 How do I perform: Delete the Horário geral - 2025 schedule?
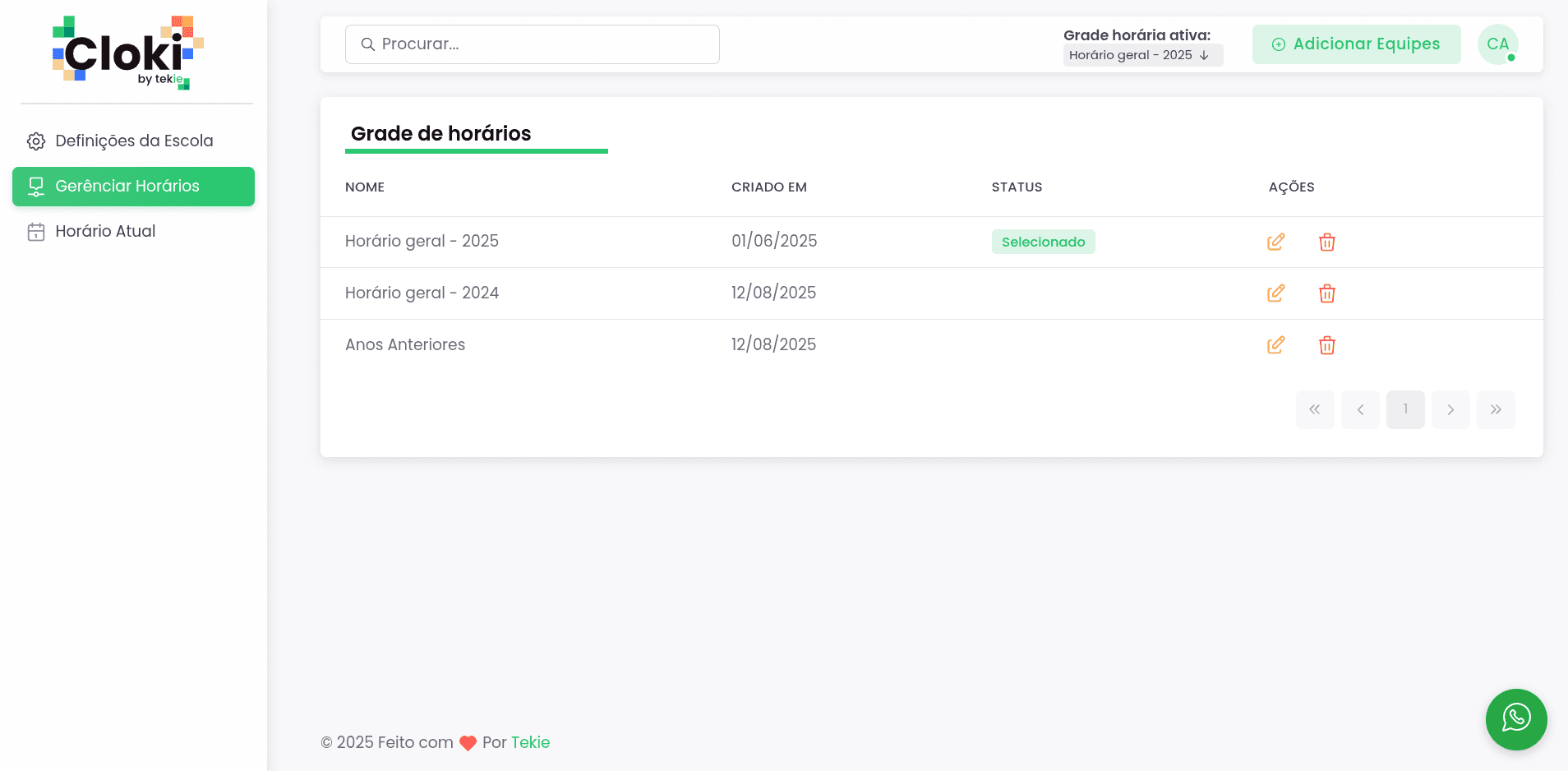pos(1326,242)
